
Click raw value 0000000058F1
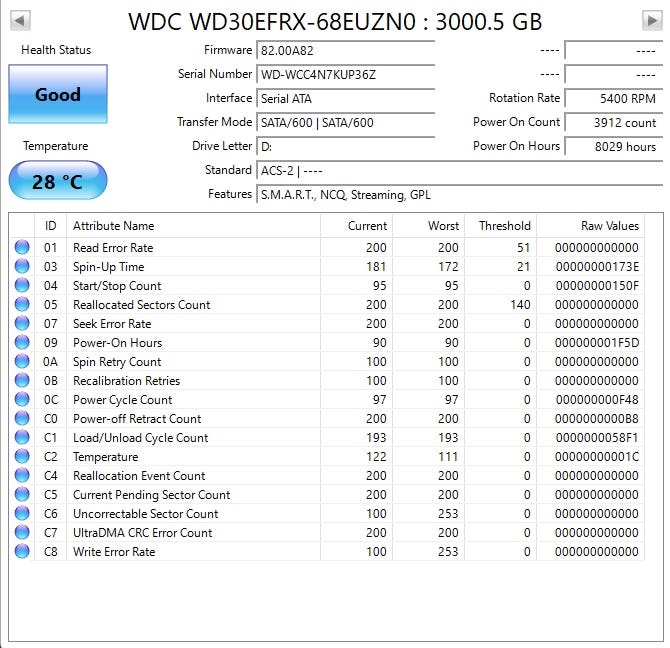[597, 438]
